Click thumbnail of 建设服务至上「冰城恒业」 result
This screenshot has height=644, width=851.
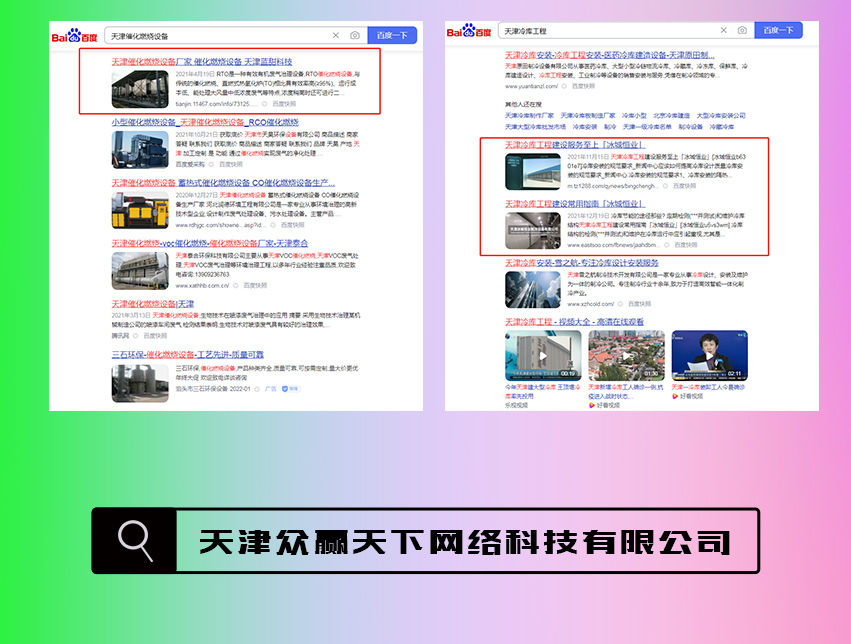click(x=533, y=171)
